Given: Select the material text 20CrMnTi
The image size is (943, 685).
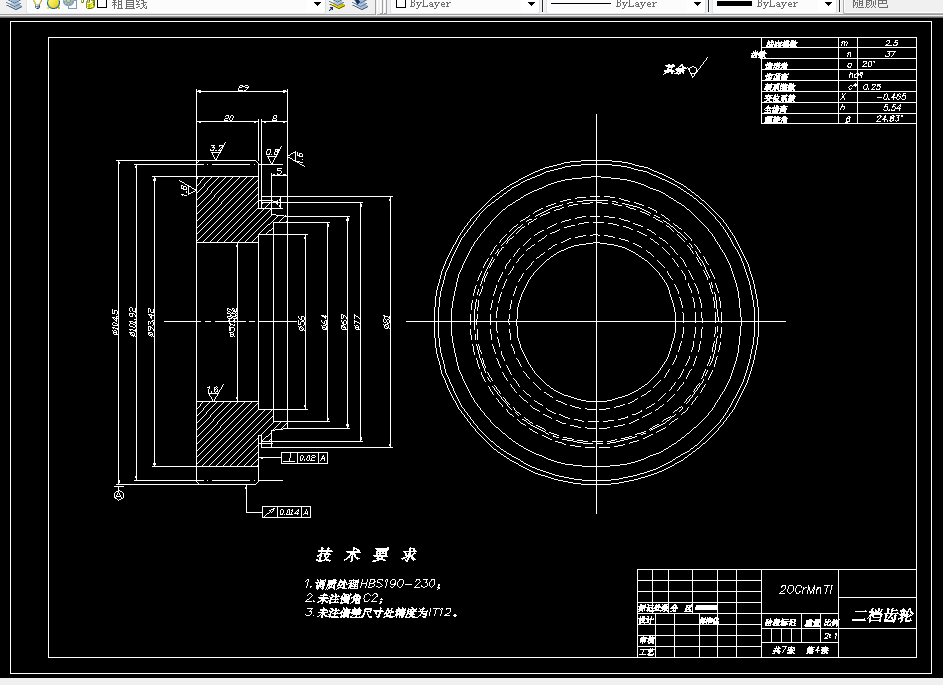Looking at the screenshot, I should click(x=806, y=590).
